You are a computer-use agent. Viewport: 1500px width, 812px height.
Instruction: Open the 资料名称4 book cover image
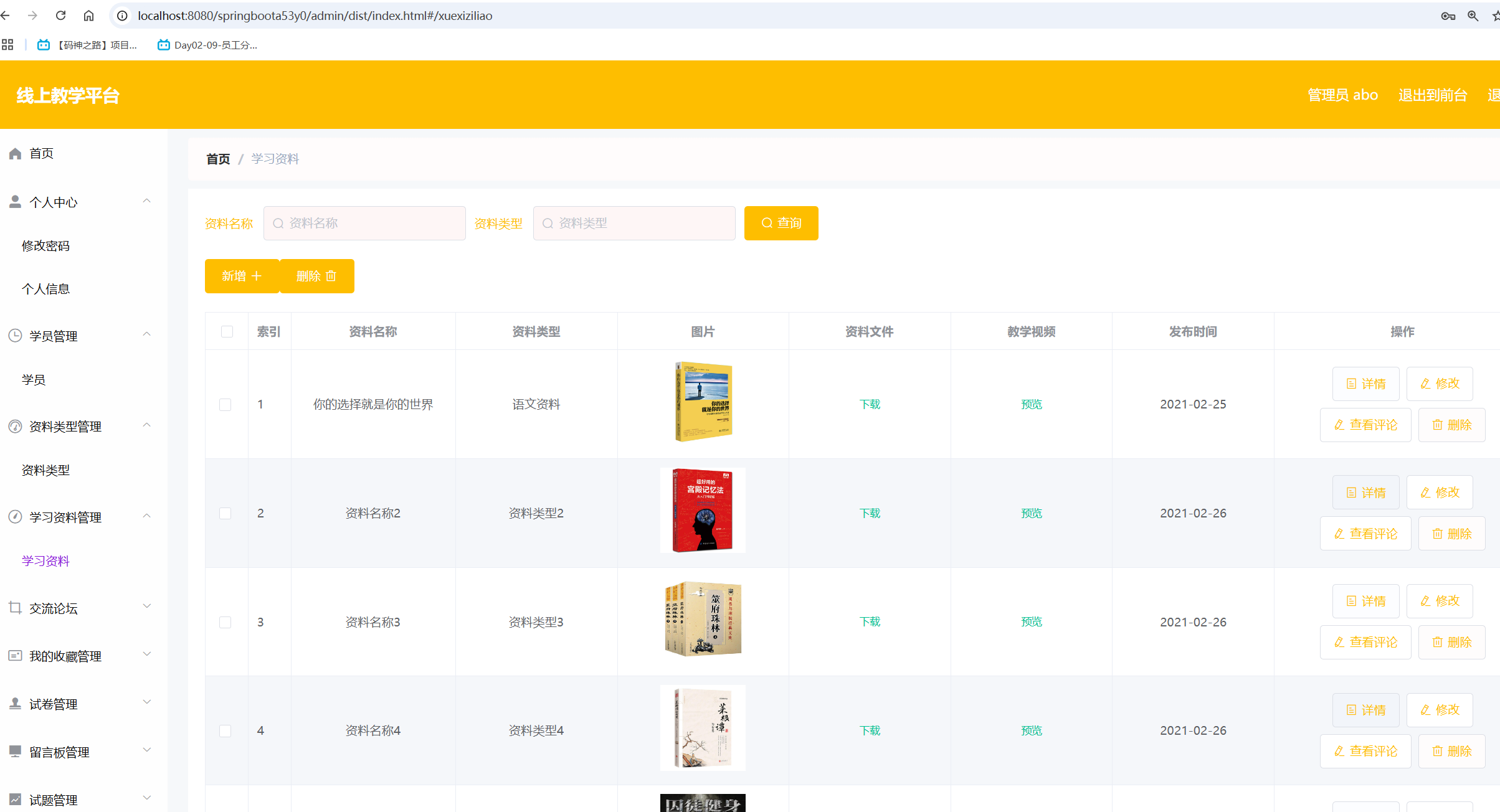pos(703,727)
